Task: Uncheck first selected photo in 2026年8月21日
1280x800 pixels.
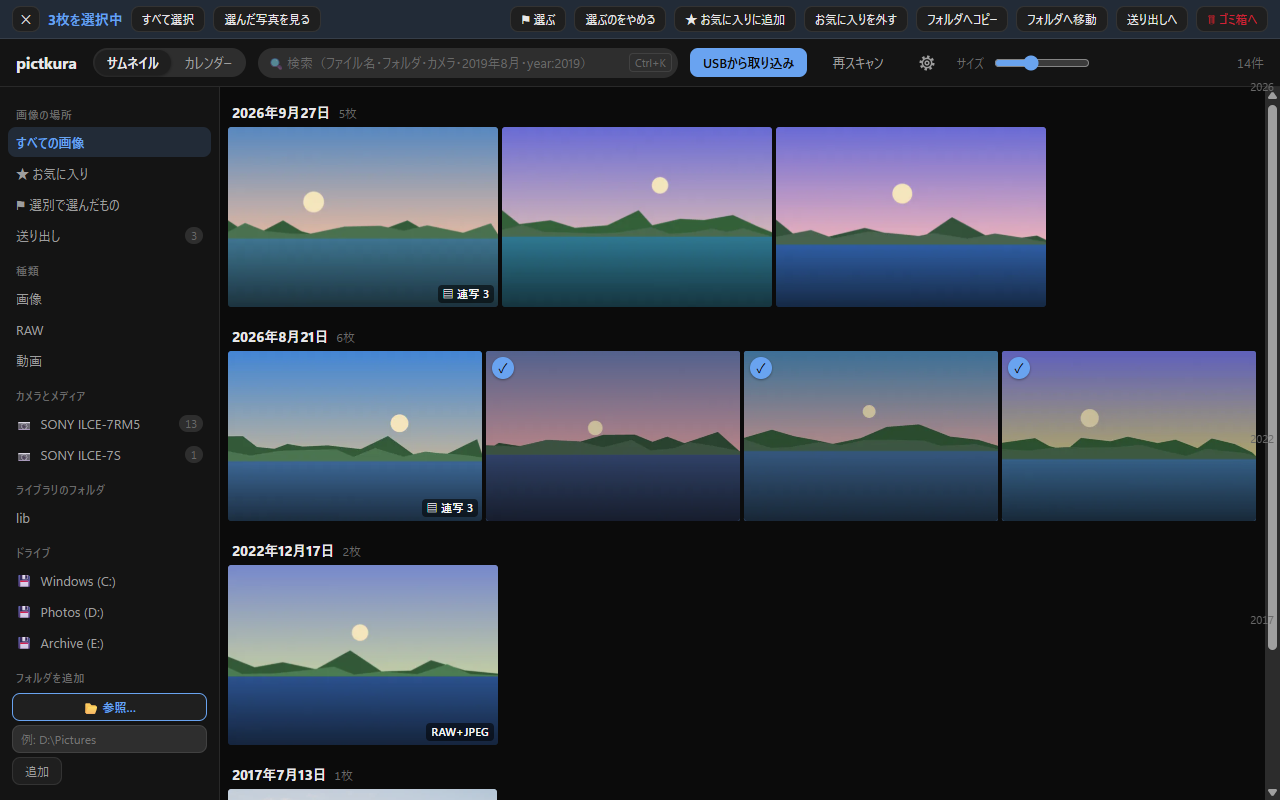Action: click(503, 368)
